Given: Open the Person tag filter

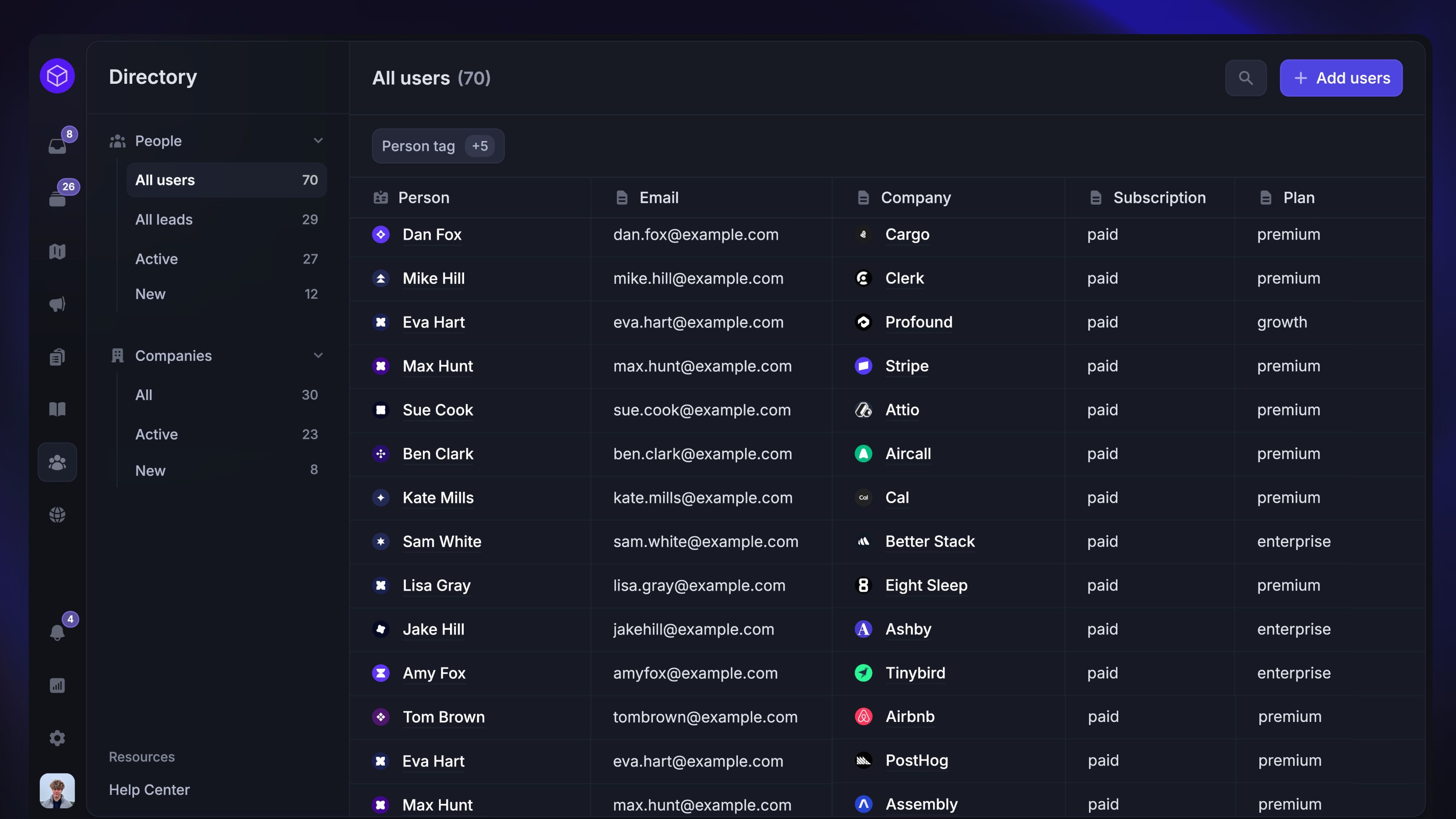Looking at the screenshot, I should pyautogui.click(x=438, y=146).
